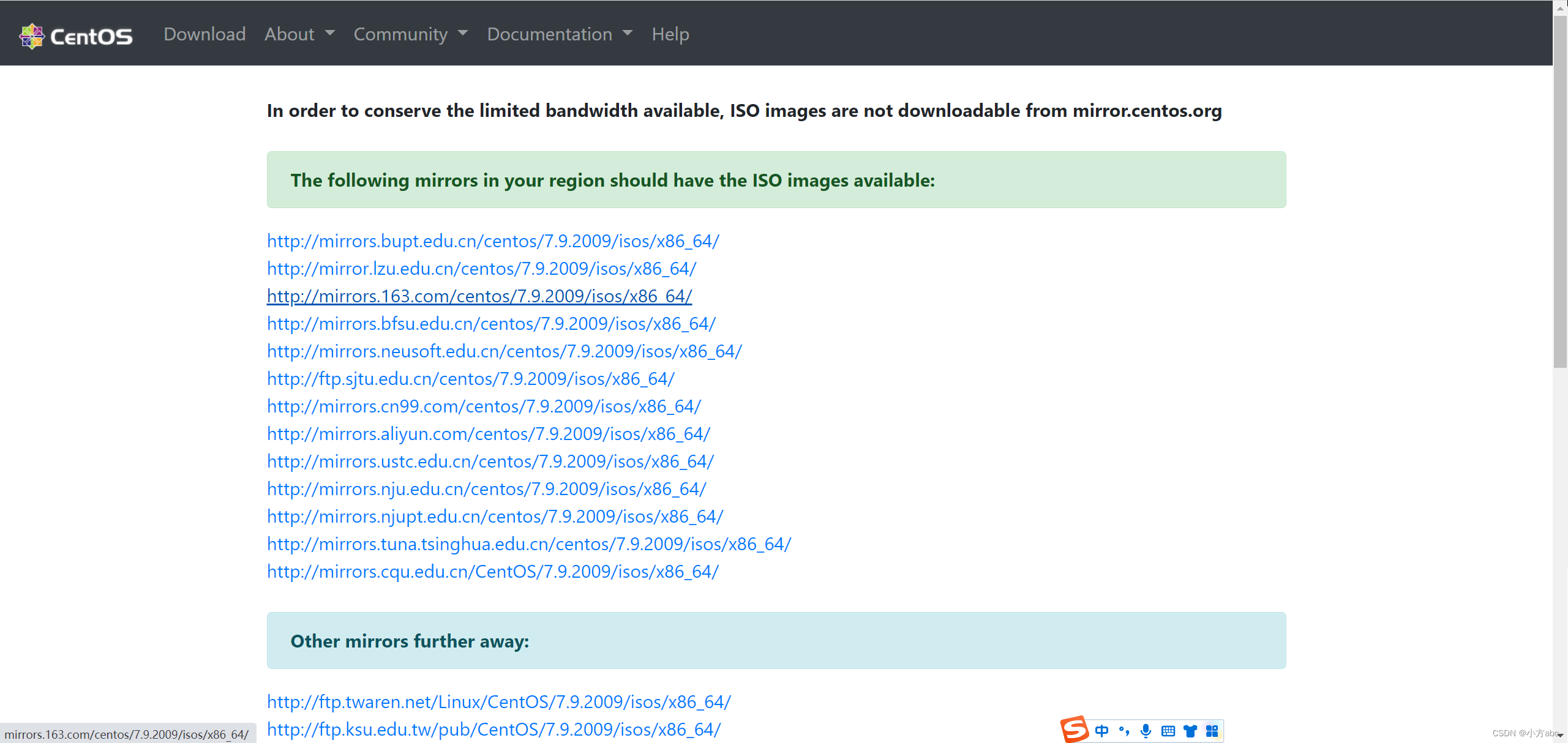Image resolution: width=1568 pixels, height=743 pixels.
Task: Toggle punctuation mode in Sogou toolbar
Action: pyautogui.click(x=1124, y=731)
